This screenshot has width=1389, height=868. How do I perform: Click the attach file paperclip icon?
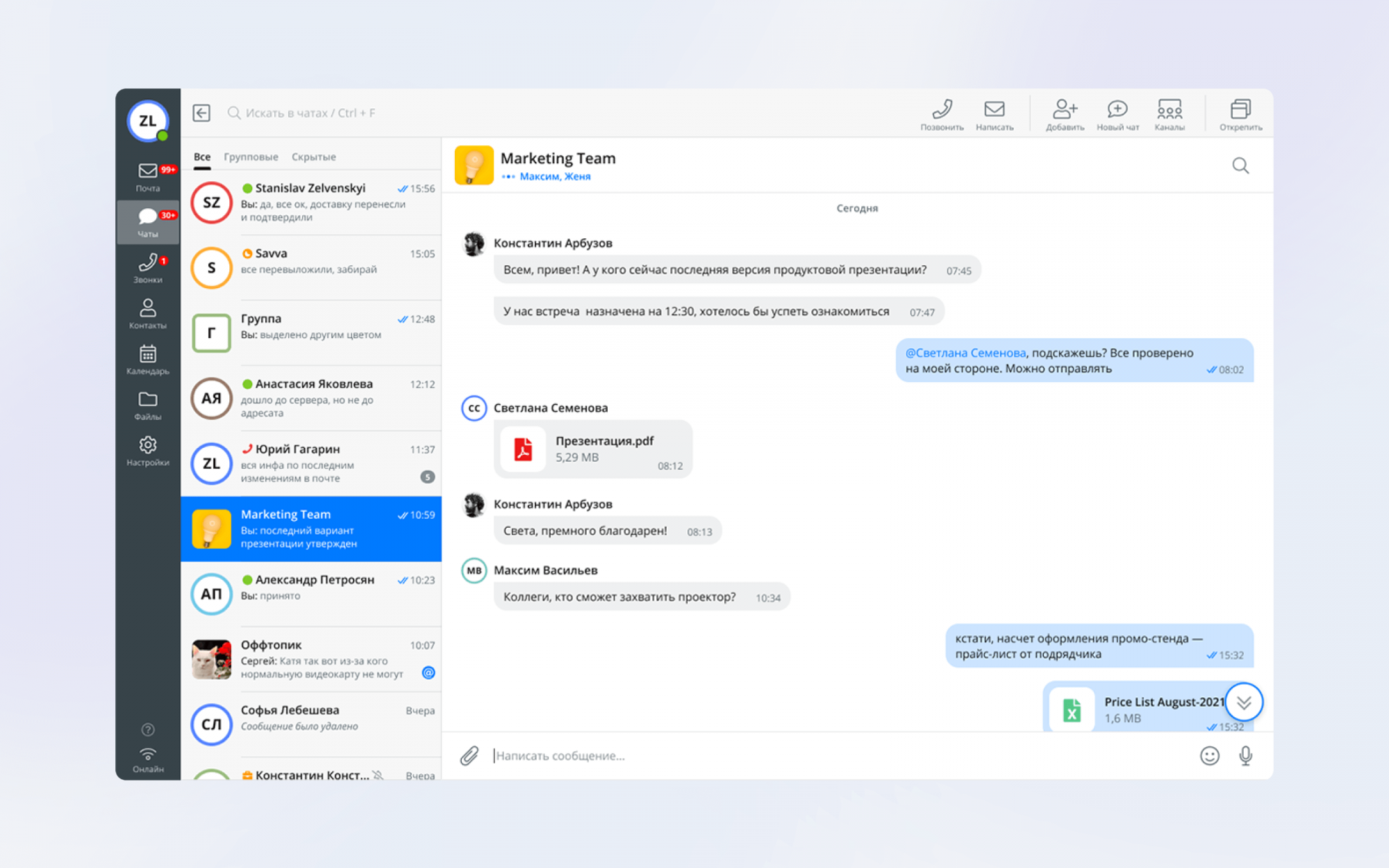click(469, 756)
